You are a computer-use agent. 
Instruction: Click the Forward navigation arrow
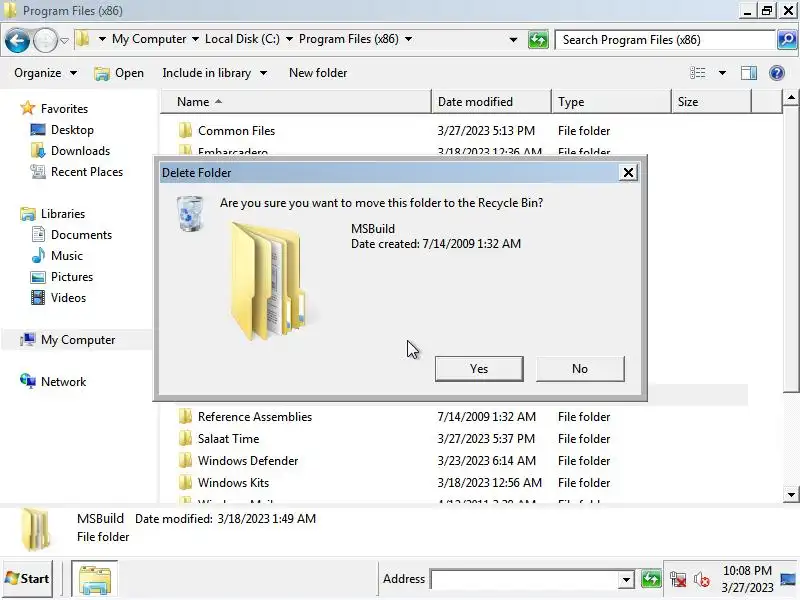click(45, 40)
